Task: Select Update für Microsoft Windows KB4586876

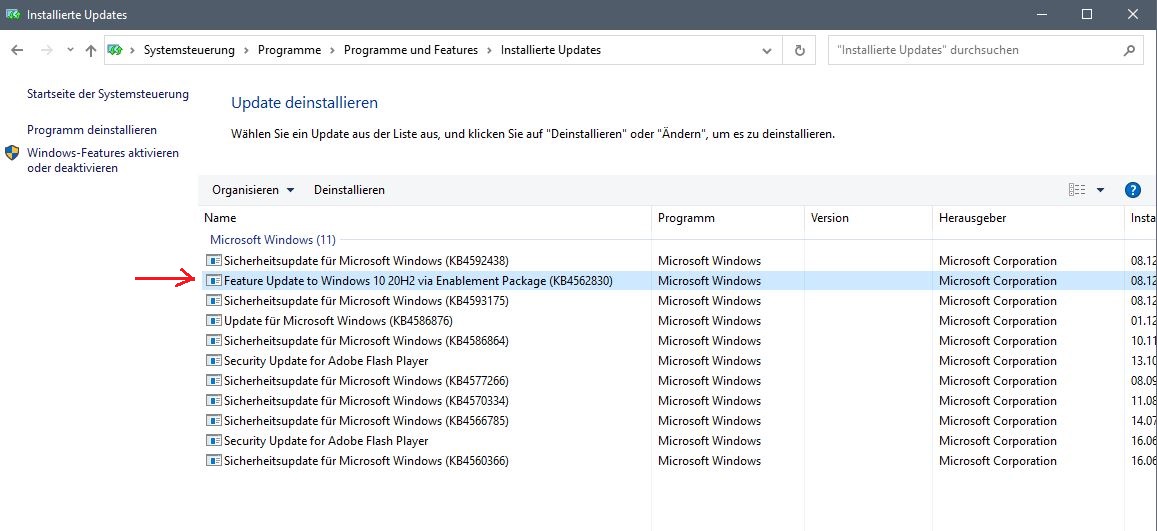Action: tap(678, 321)
